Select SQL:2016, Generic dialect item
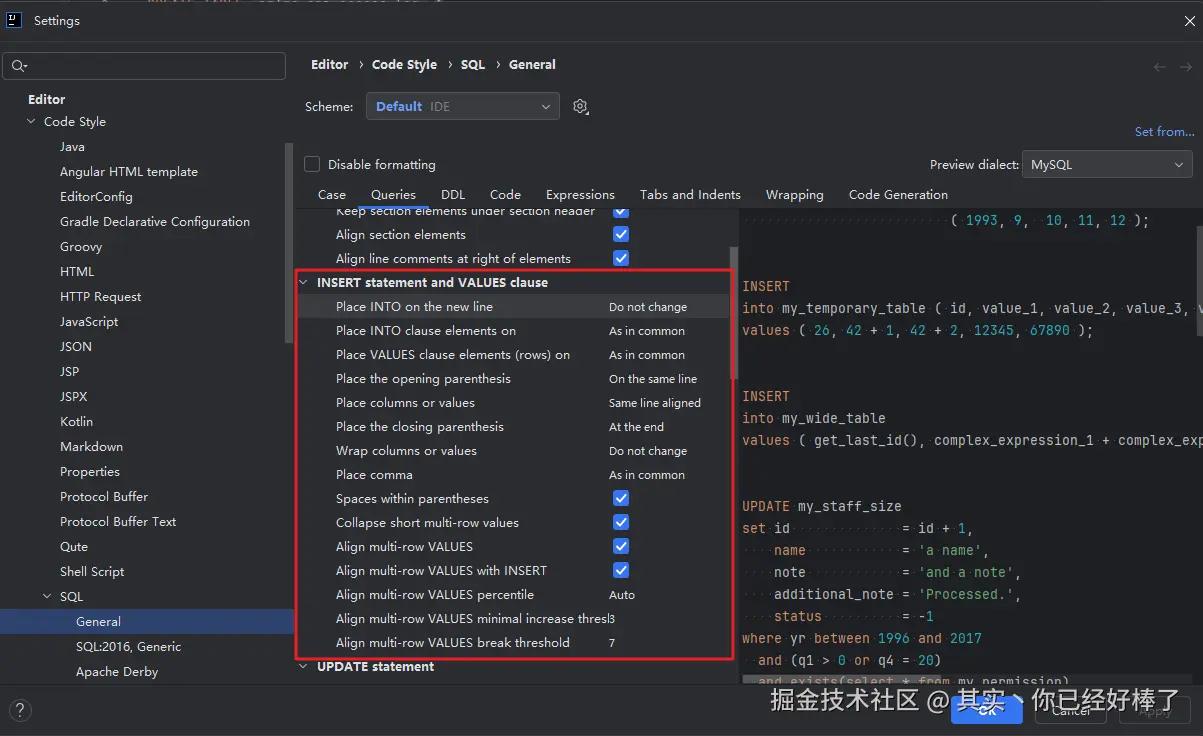Screen dimensions: 1203x736 128,647
